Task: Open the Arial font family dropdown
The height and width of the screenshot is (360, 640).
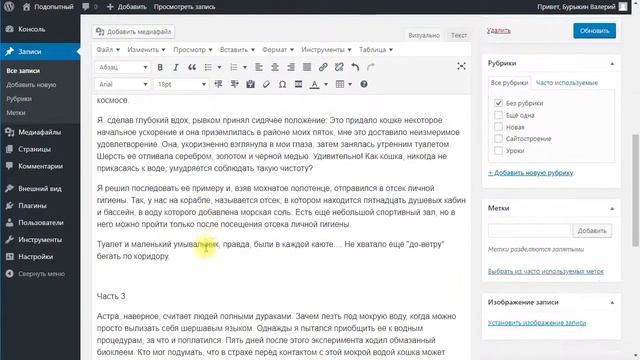Action: [123, 84]
